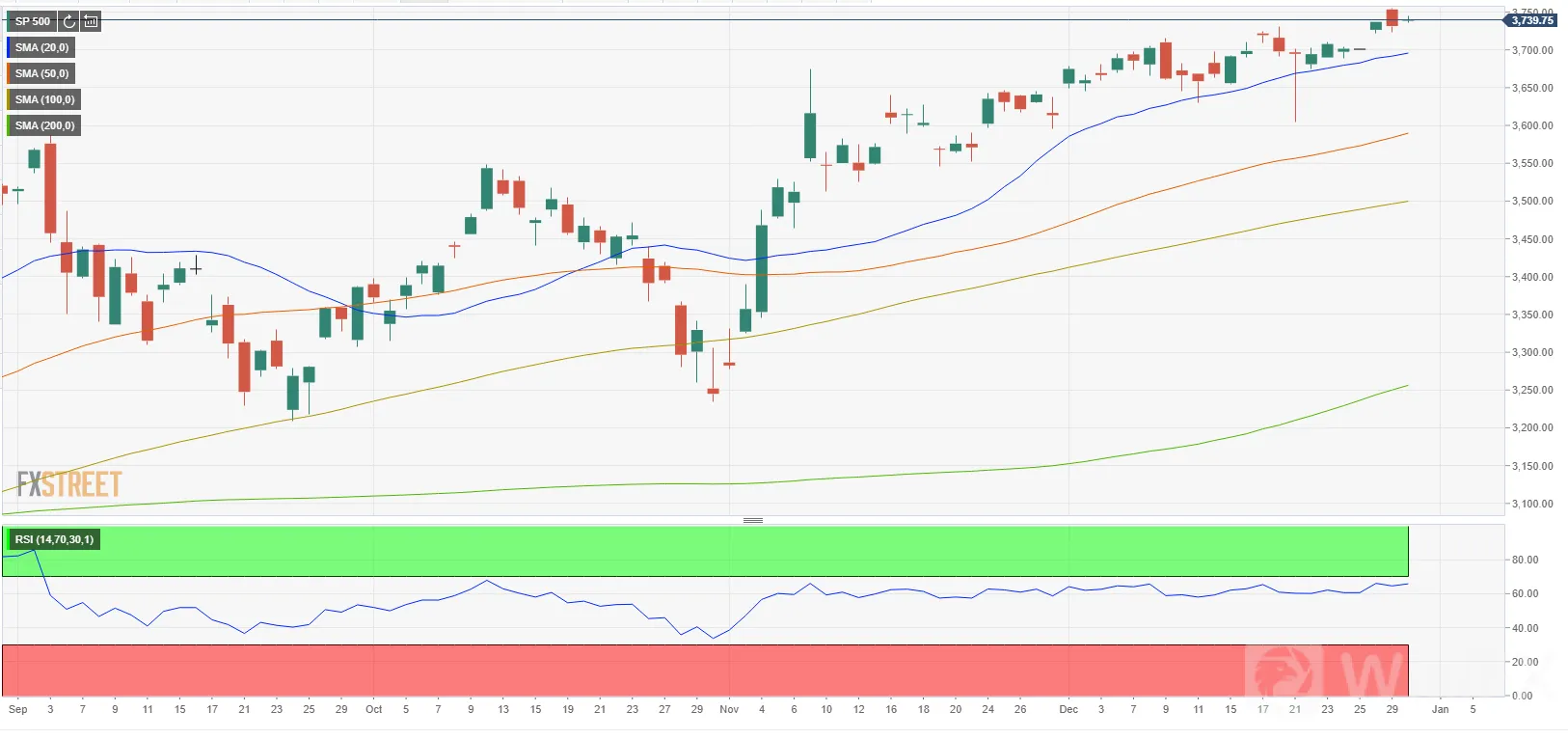The width and height of the screenshot is (1568, 739).
Task: Click the Oct label on time axis
Action: pos(373,709)
